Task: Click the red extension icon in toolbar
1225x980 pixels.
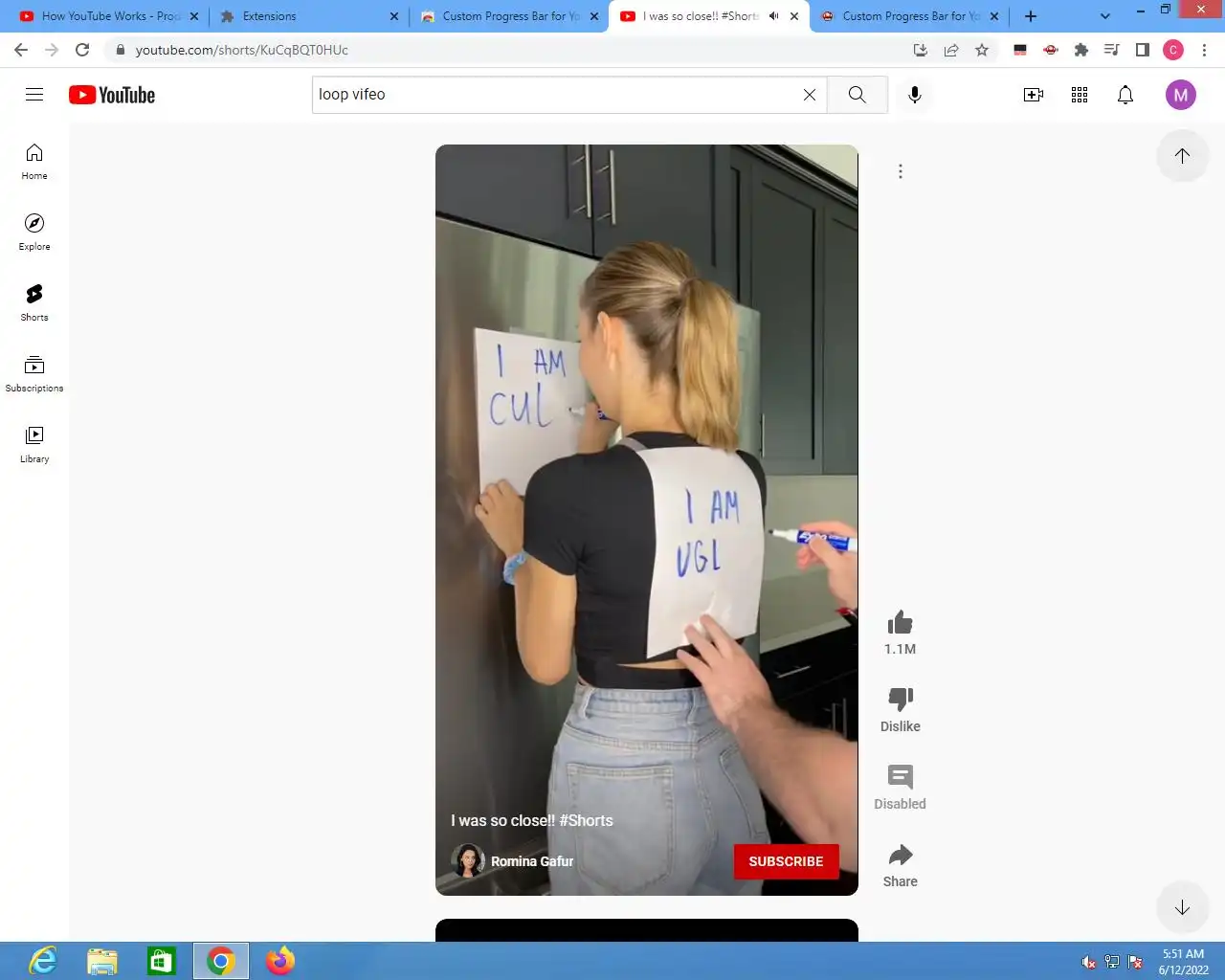Action: (1051, 50)
